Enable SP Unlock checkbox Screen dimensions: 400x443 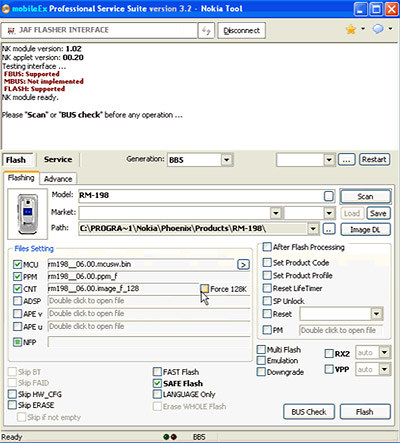point(267,301)
